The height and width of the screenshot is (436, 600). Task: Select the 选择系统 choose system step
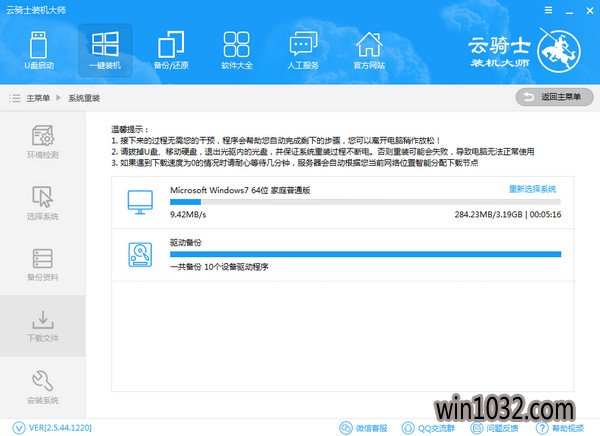coord(43,203)
